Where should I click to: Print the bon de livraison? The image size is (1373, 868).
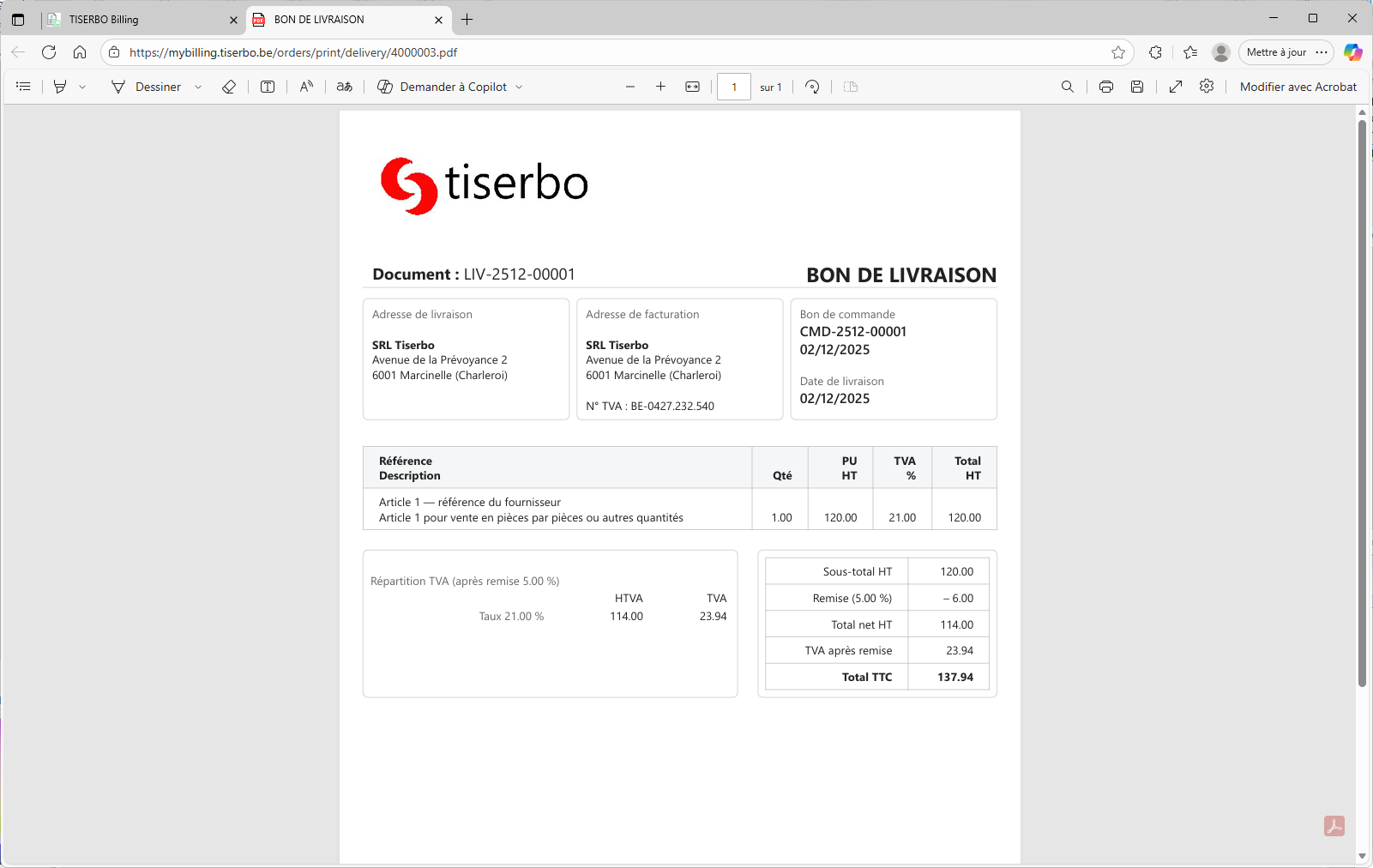1105,86
